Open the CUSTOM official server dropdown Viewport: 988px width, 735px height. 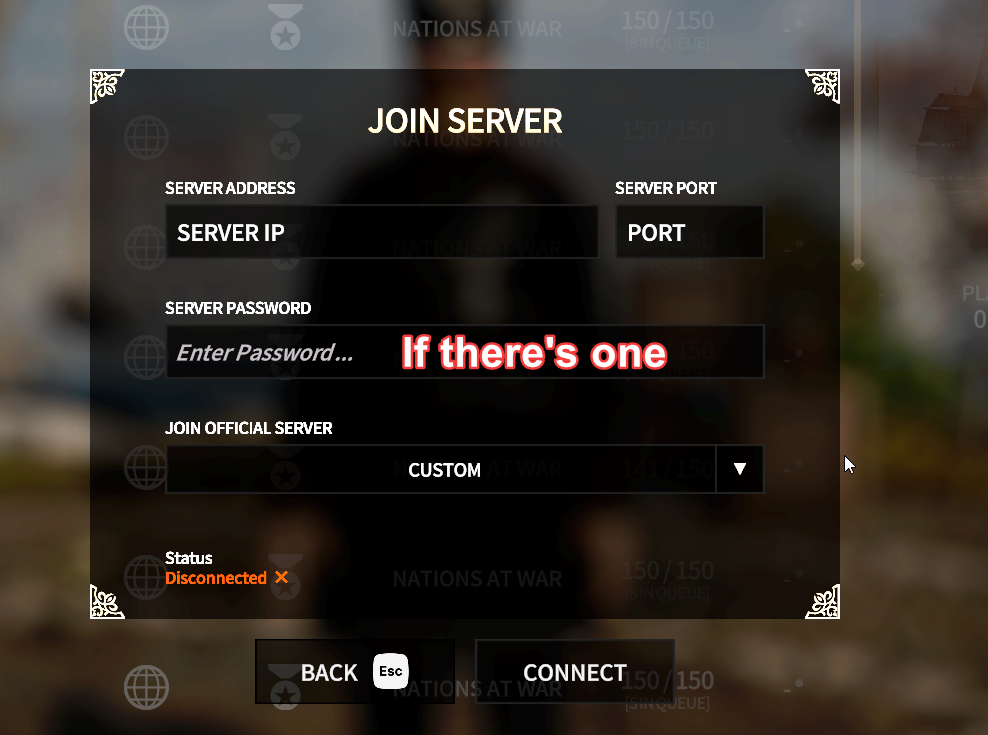[x=440, y=469]
